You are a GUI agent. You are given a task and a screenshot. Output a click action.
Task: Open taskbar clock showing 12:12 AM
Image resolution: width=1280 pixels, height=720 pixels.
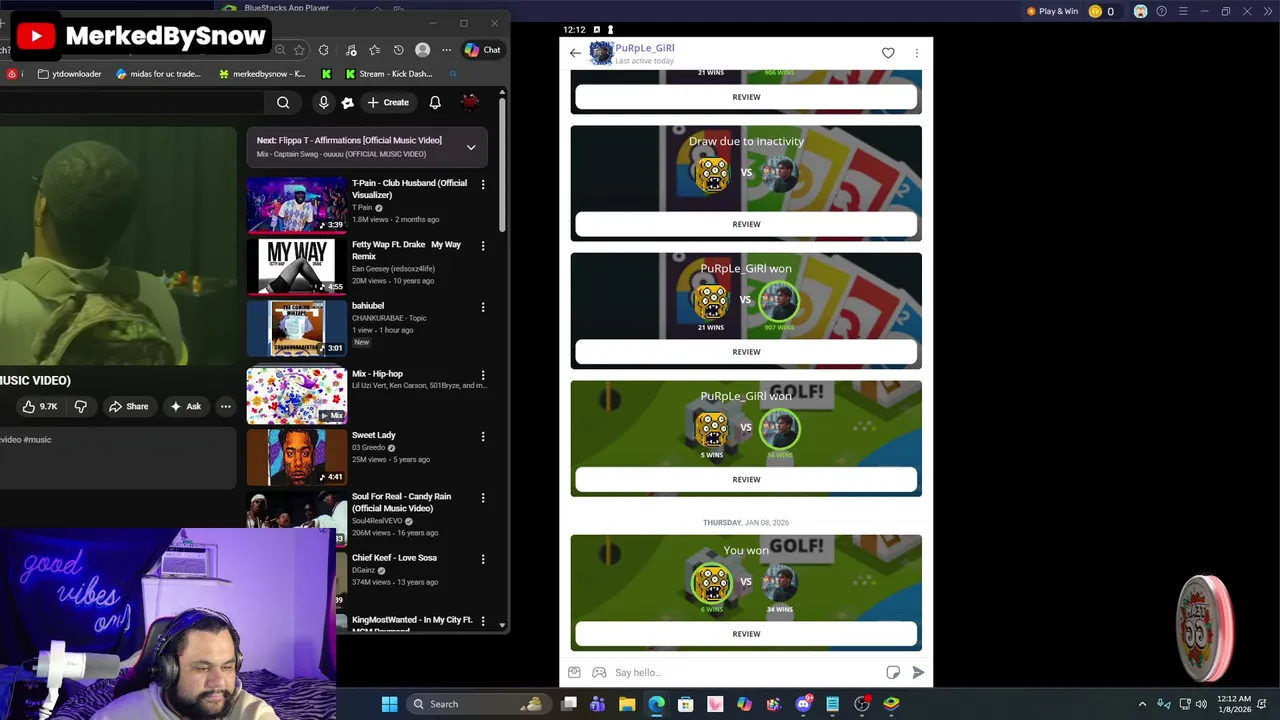(1234, 704)
